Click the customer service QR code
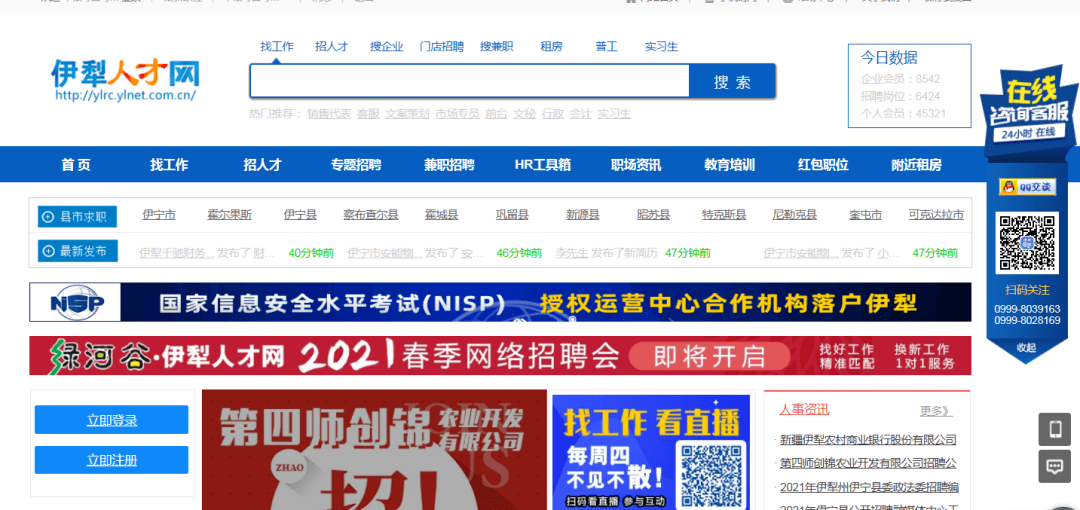1080x510 pixels. (x=1027, y=243)
